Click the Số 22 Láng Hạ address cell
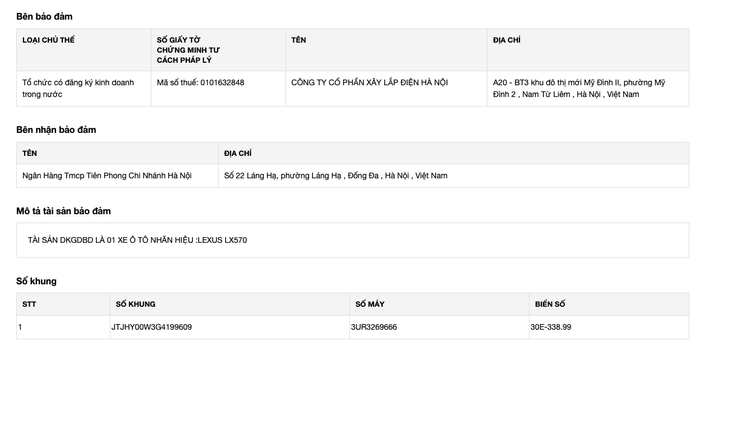This screenshot has width=750, height=426. click(x=335, y=175)
